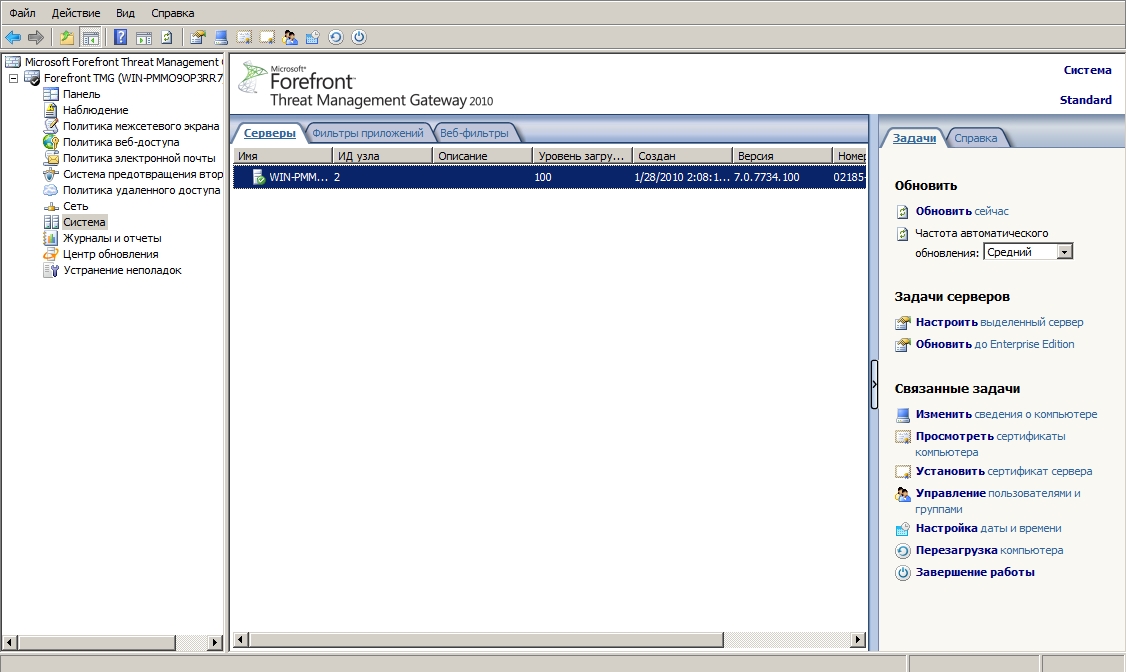Viewport: 1126px width, 672px height.
Task: Click Обновить до Enterprise Edition link
Action: [x=995, y=345]
